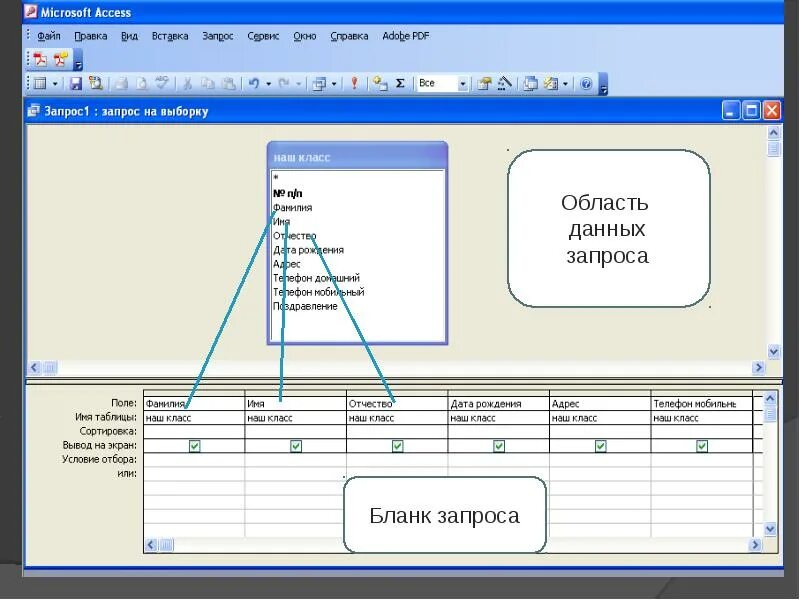Screen dimensions: 800x600
Task: Open the Top Values 'Все' combo box
Action: pos(442,83)
